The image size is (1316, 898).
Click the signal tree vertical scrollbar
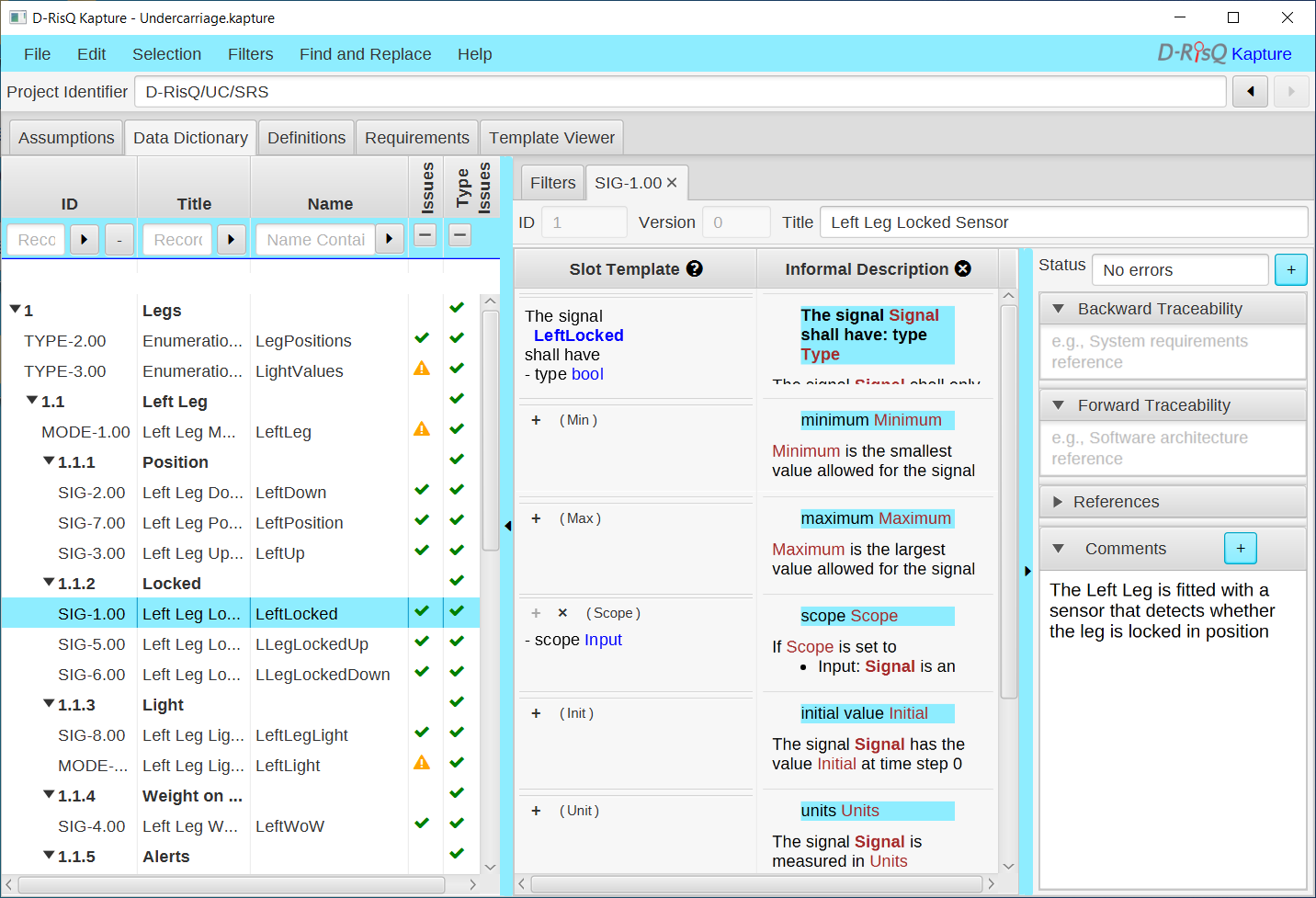click(x=490, y=430)
